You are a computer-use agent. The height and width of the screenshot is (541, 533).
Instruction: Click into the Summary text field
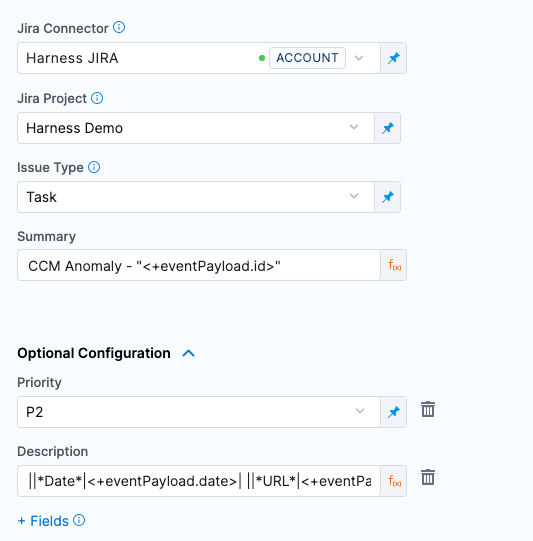(199, 265)
